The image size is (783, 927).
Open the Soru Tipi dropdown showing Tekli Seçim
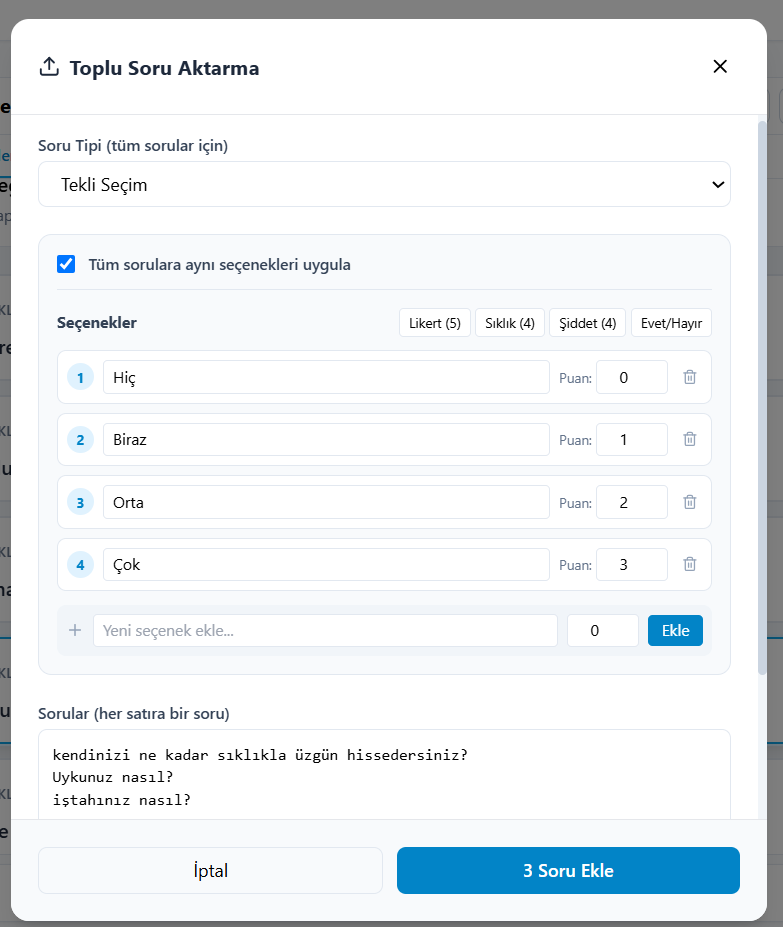click(384, 184)
